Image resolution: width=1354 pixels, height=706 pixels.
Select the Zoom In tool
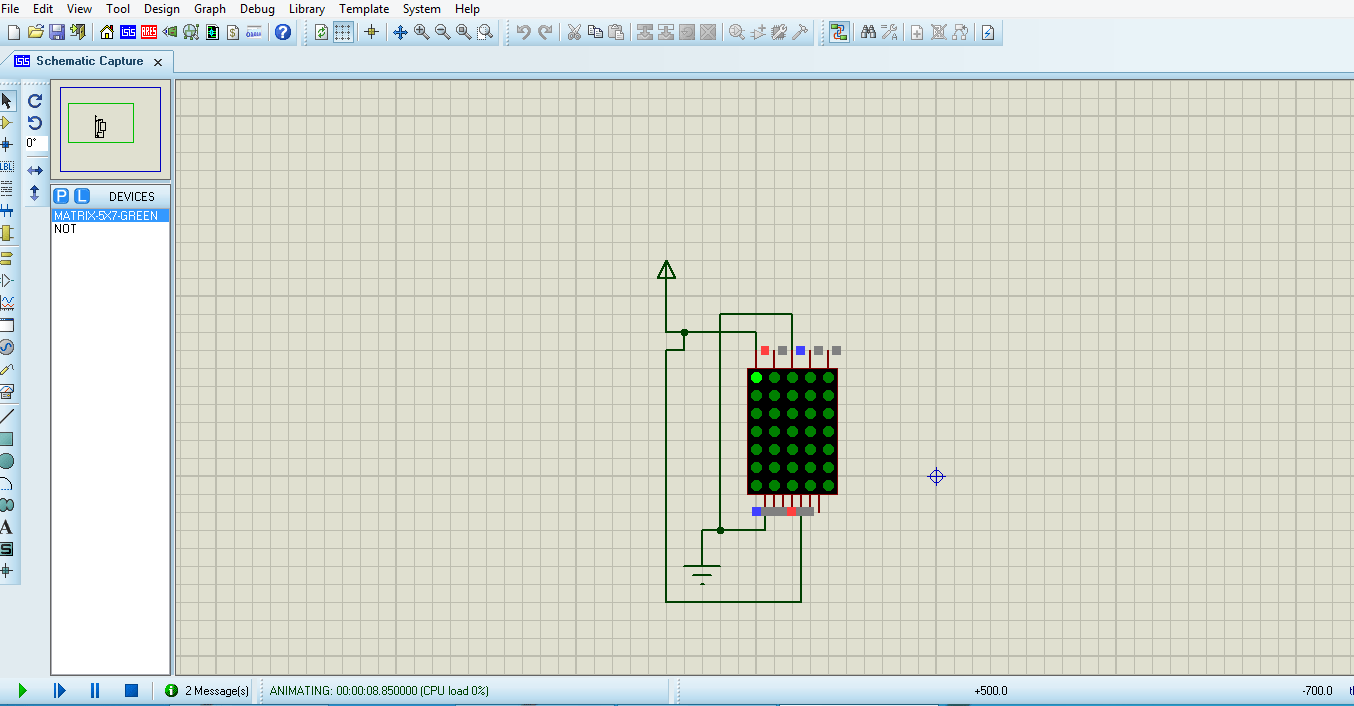pos(423,32)
